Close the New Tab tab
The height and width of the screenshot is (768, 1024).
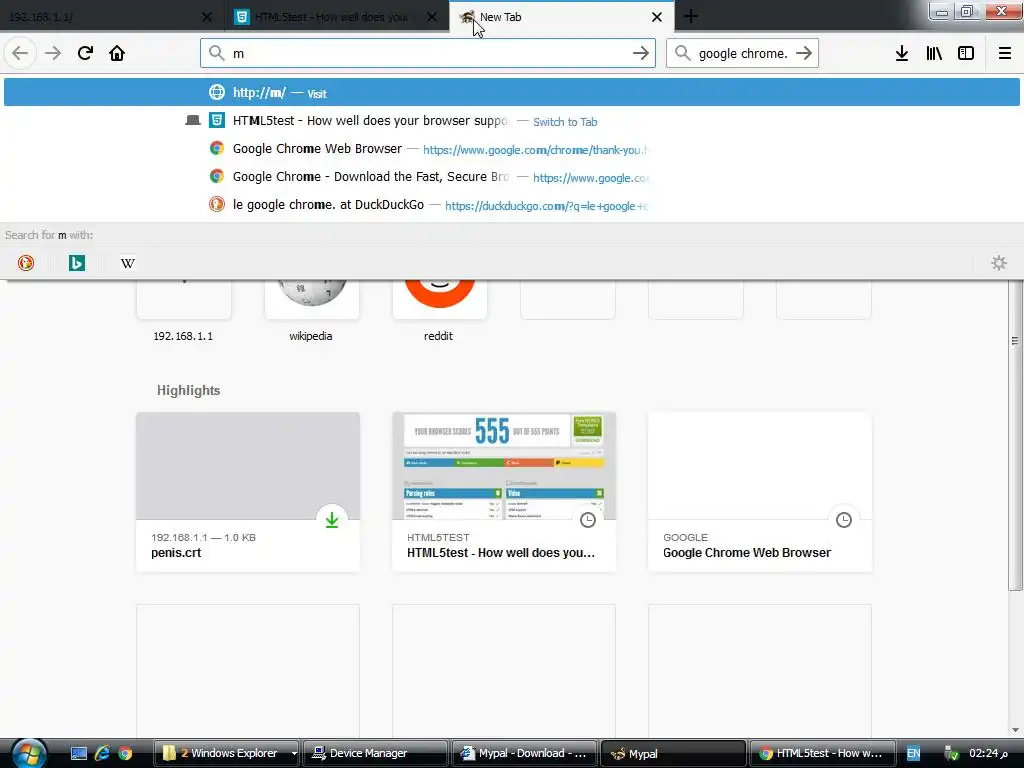[657, 17]
